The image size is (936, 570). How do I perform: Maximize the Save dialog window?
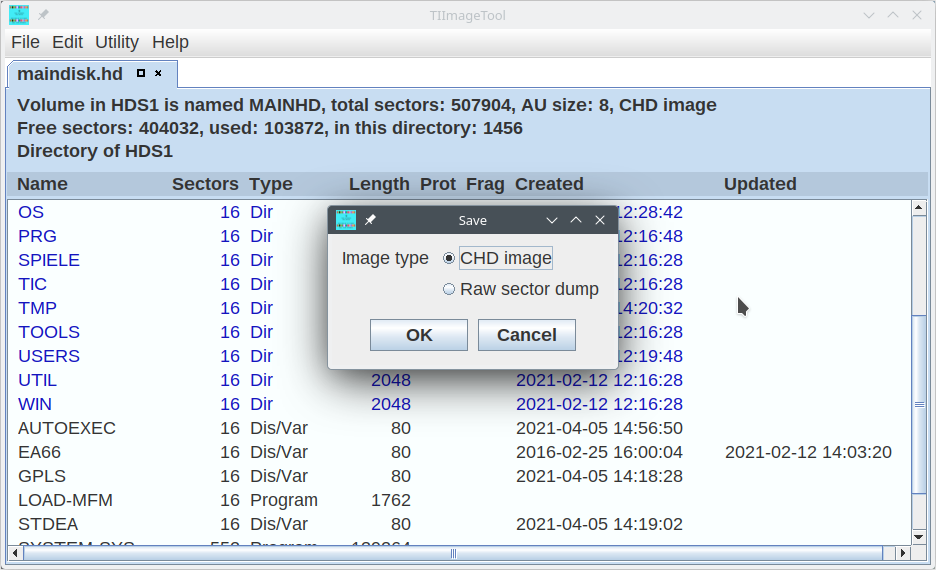pos(576,220)
